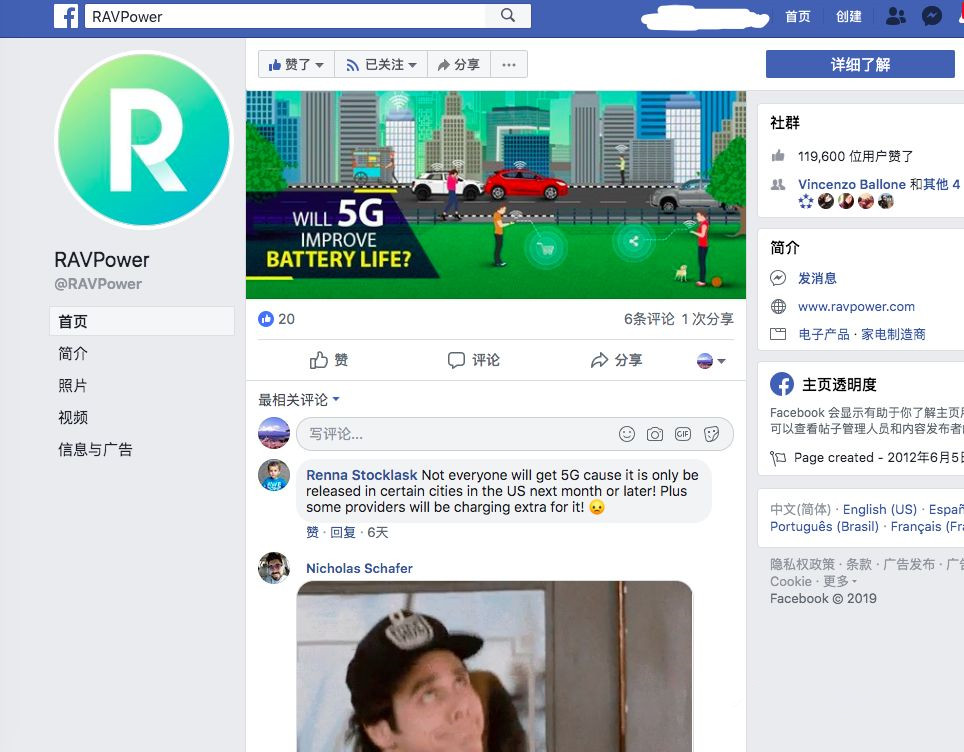Open the ... more options menu
964x752 pixels.
coord(509,63)
